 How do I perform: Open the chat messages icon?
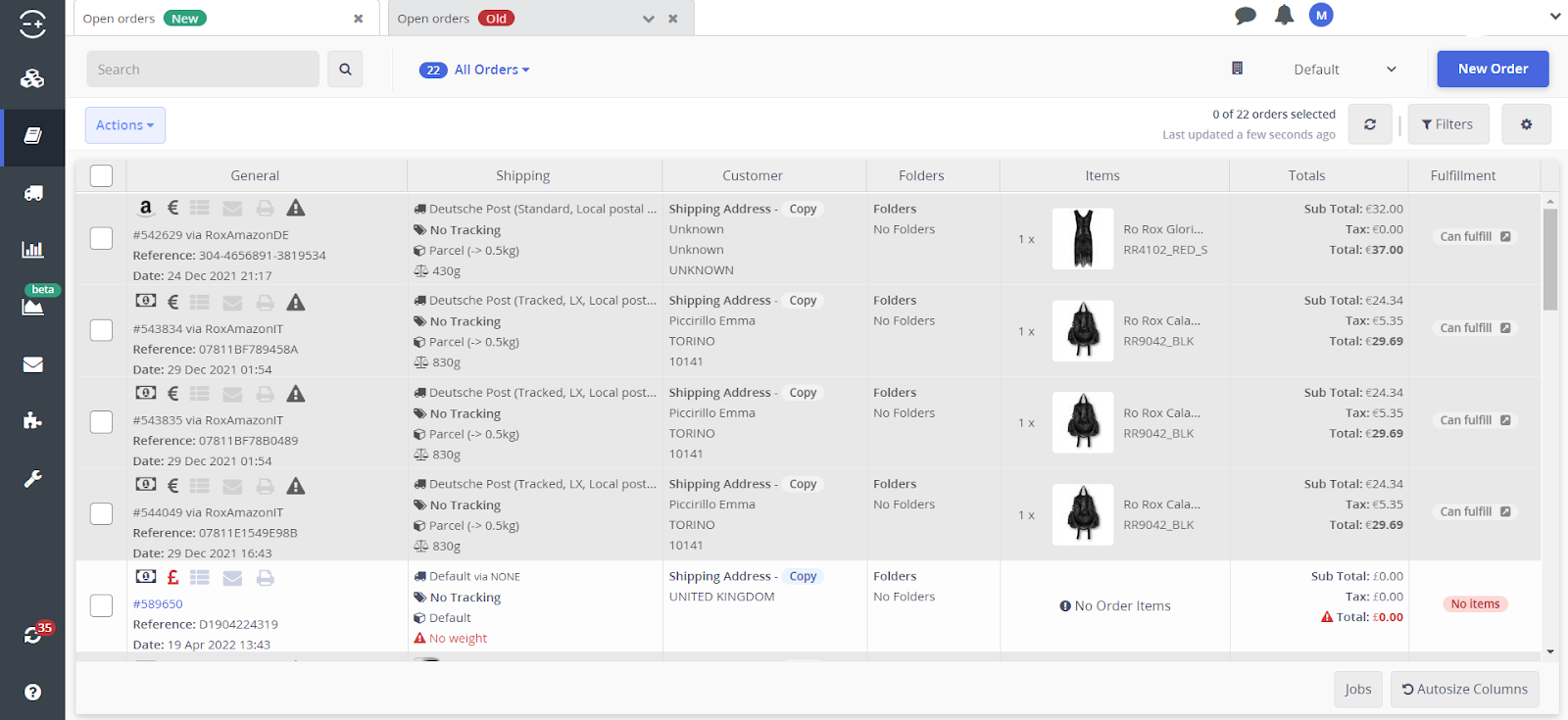(1246, 16)
